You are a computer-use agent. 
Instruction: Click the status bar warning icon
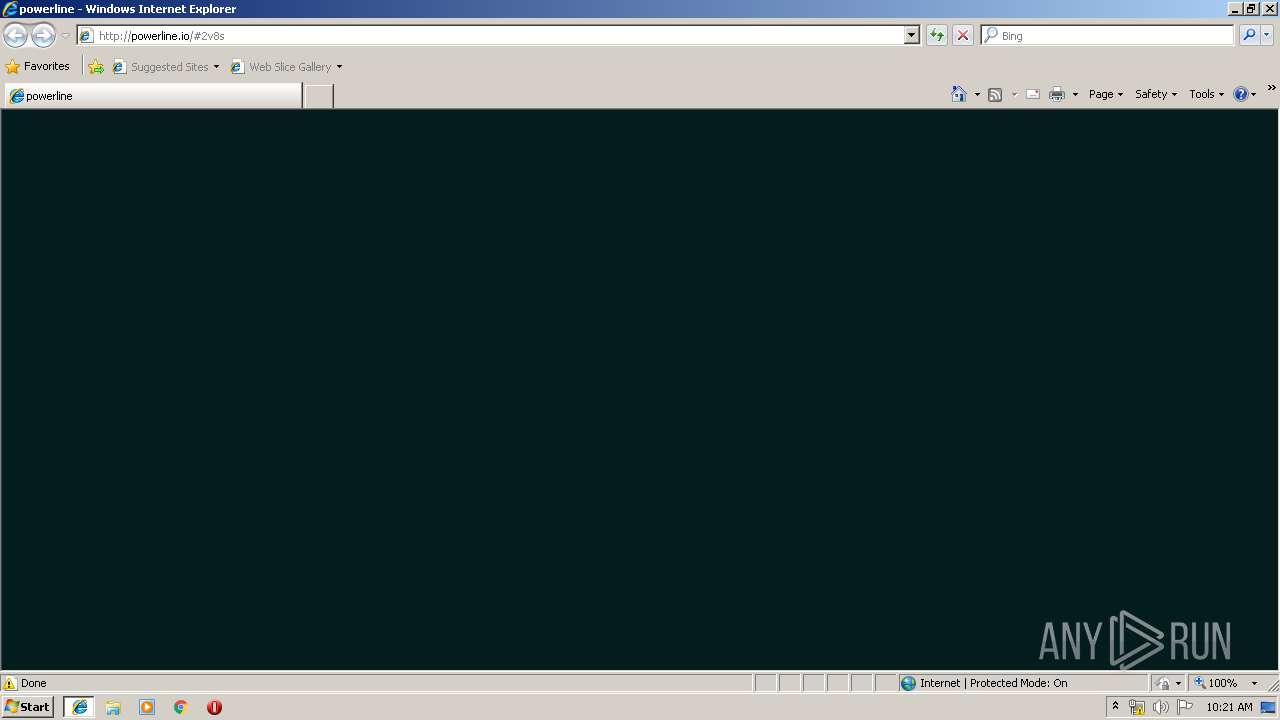tap(10, 683)
